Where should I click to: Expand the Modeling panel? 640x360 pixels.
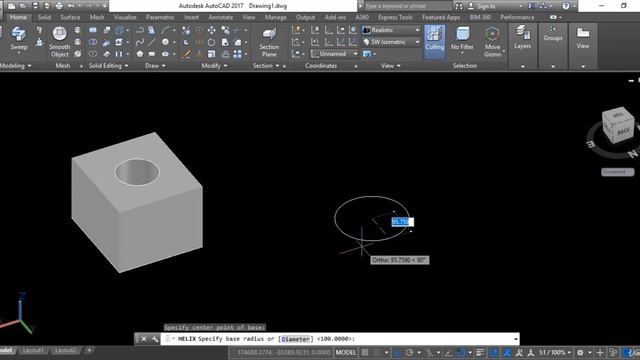(x=15, y=66)
